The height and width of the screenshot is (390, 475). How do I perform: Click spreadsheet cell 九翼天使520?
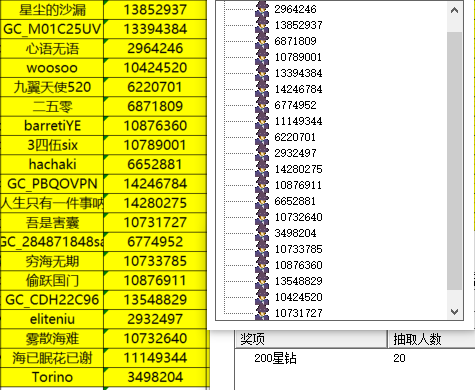coord(52,87)
